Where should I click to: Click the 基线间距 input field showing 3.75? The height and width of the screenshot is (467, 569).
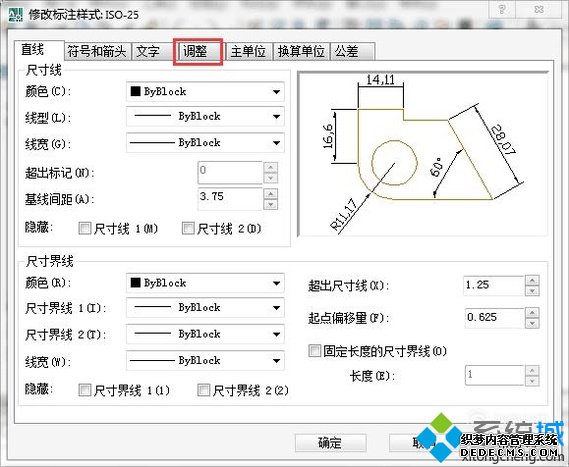tap(230, 199)
